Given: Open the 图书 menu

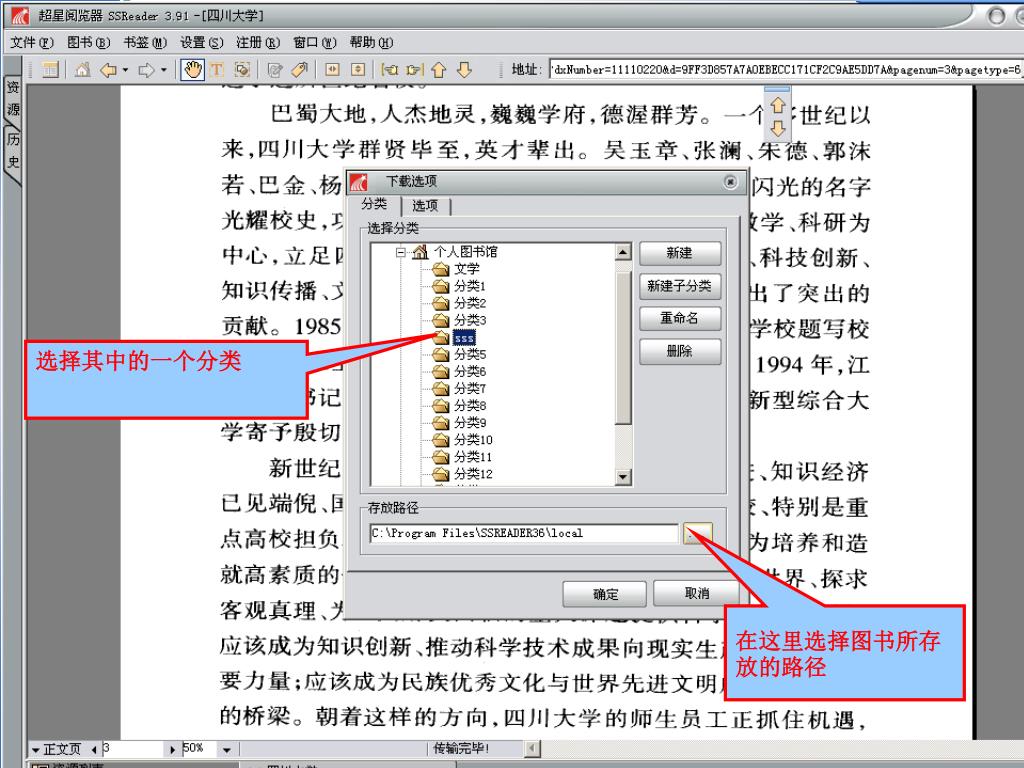Looking at the screenshot, I should (88, 42).
